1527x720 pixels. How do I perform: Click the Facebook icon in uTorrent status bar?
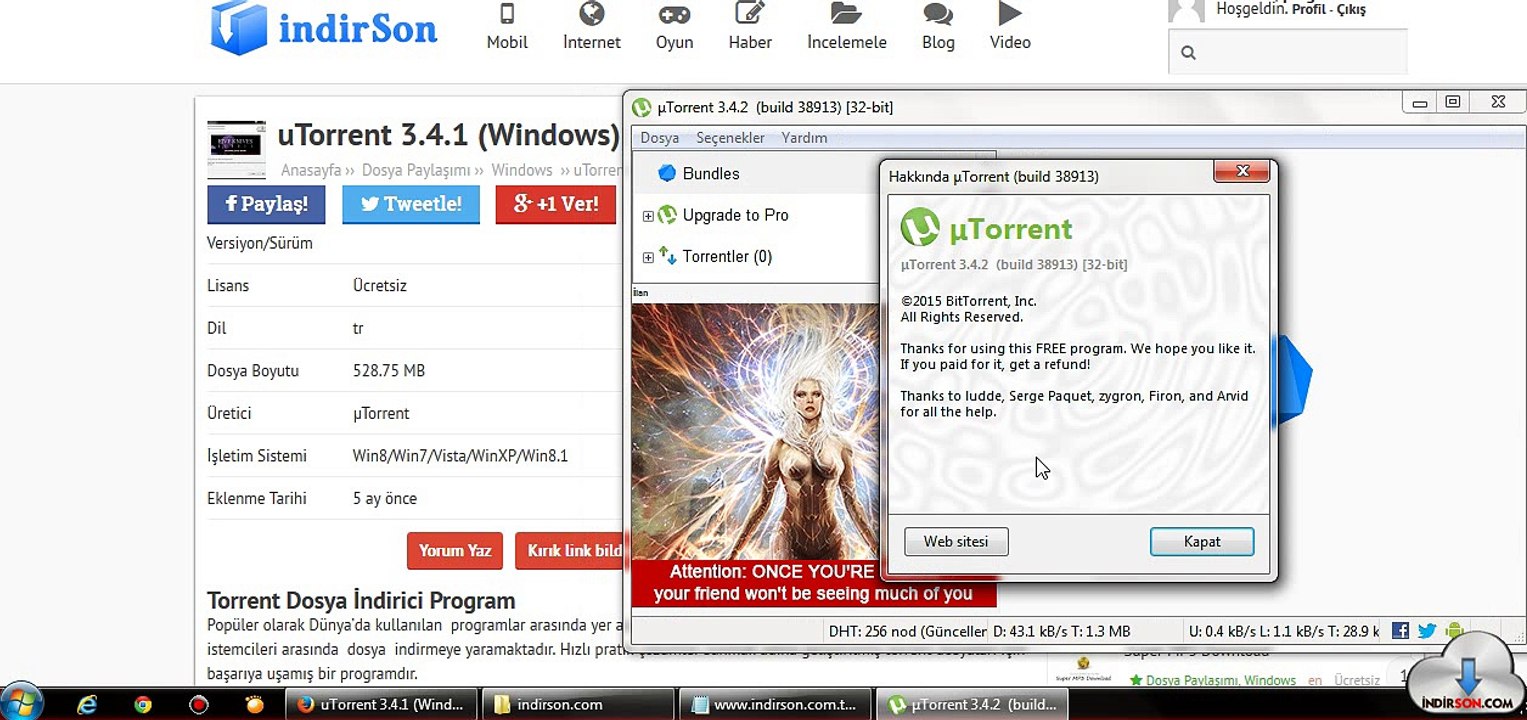point(1400,631)
